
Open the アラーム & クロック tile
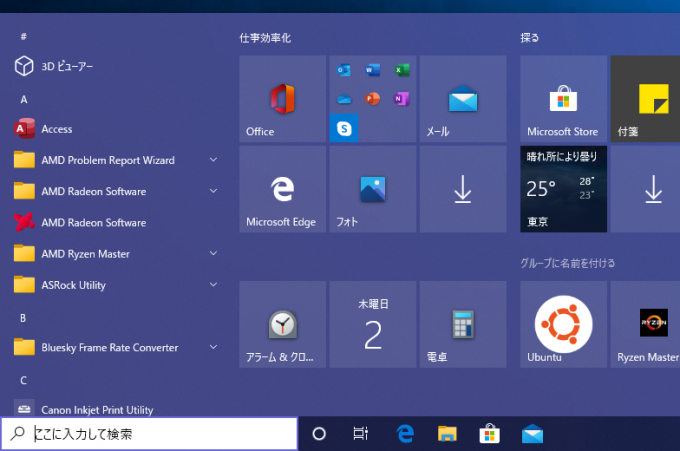pos(282,324)
